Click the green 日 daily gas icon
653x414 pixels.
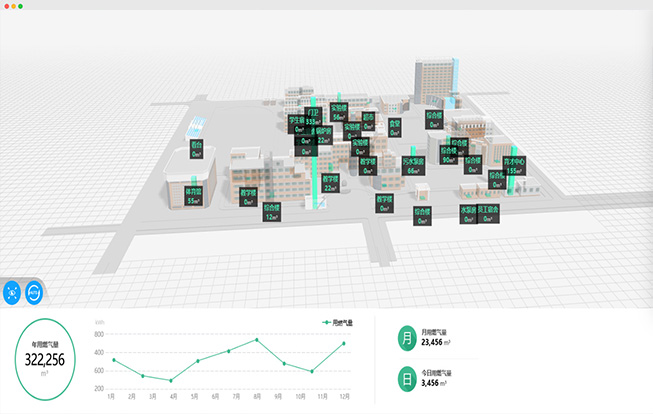tap(406, 380)
